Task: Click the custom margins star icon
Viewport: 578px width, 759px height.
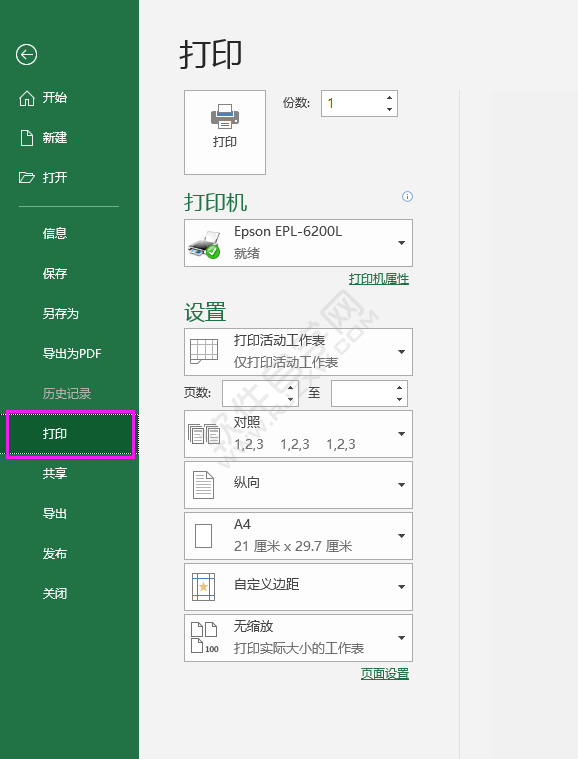Action: (203, 587)
